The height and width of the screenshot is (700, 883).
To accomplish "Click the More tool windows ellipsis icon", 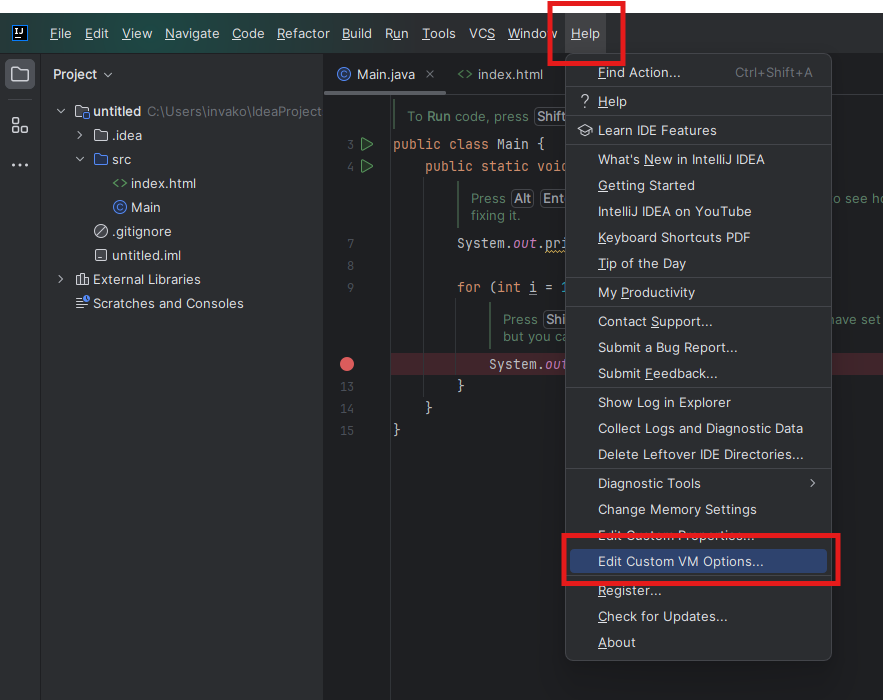I will 20,165.
